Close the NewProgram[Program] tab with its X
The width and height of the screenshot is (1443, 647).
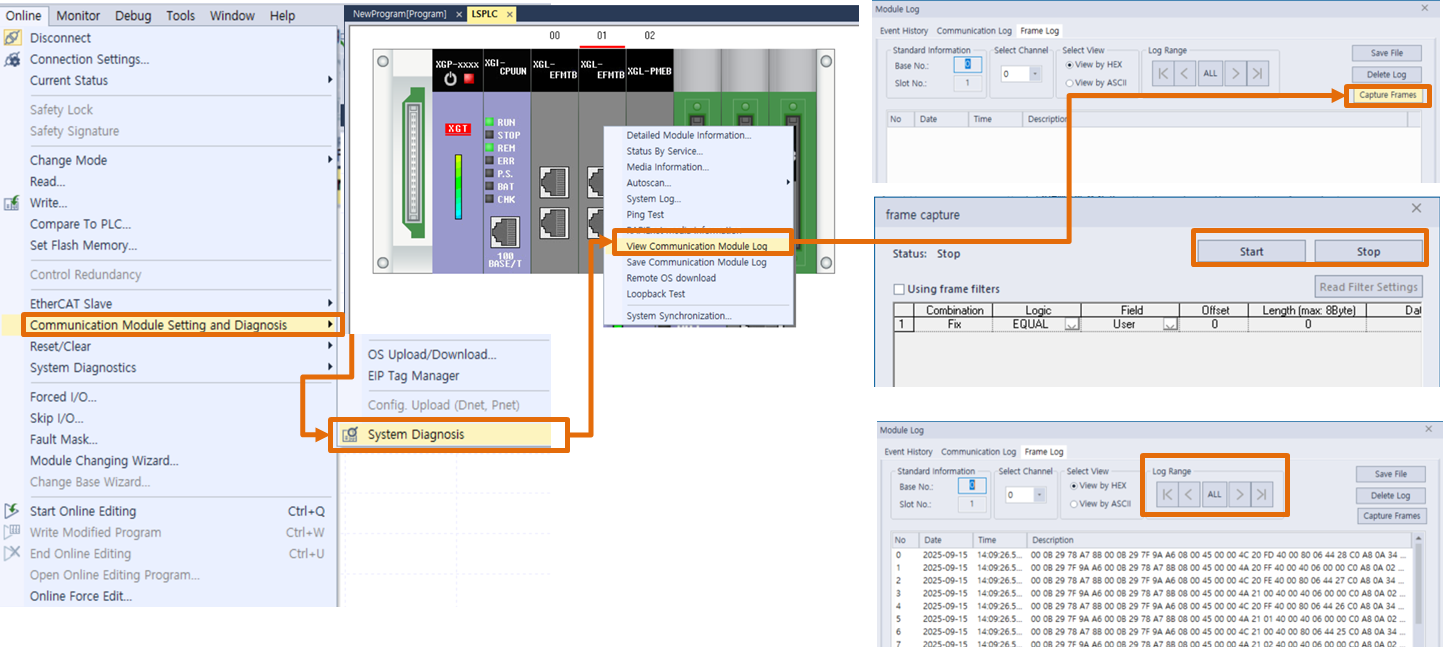459,14
